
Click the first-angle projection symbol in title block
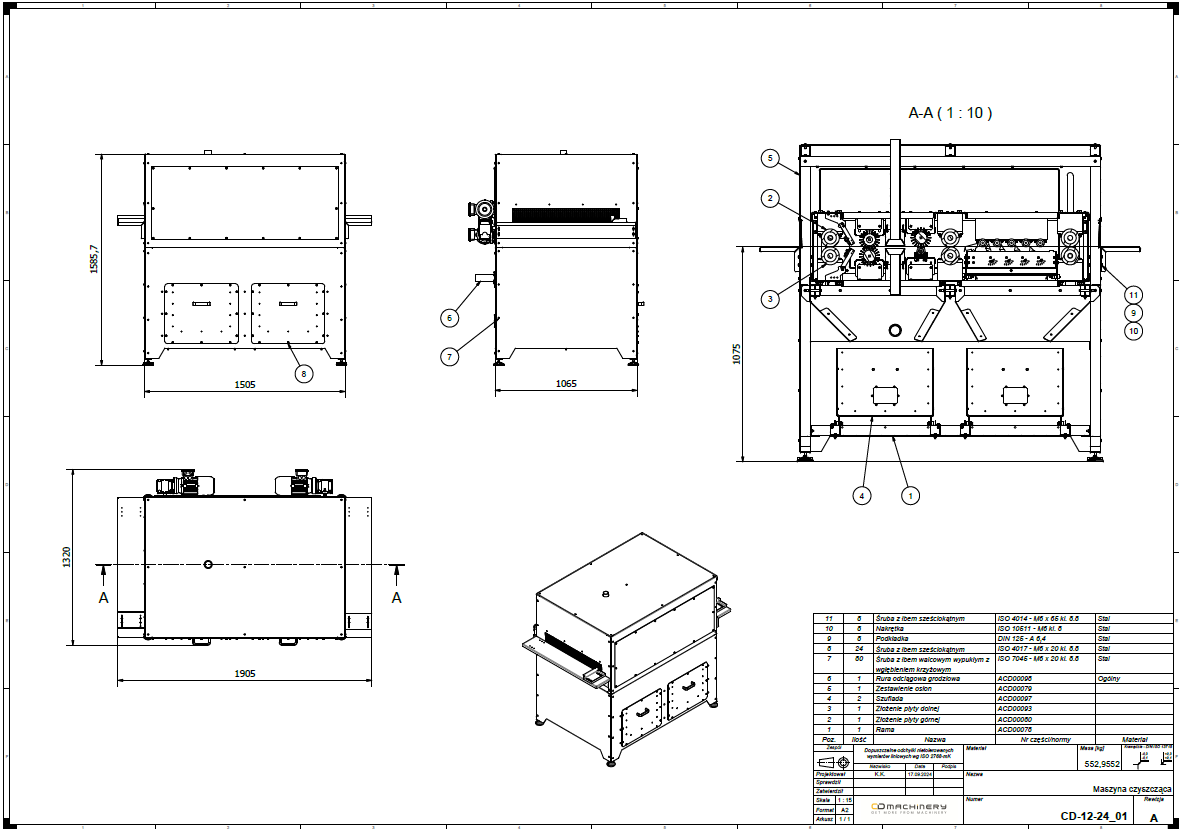(835, 763)
